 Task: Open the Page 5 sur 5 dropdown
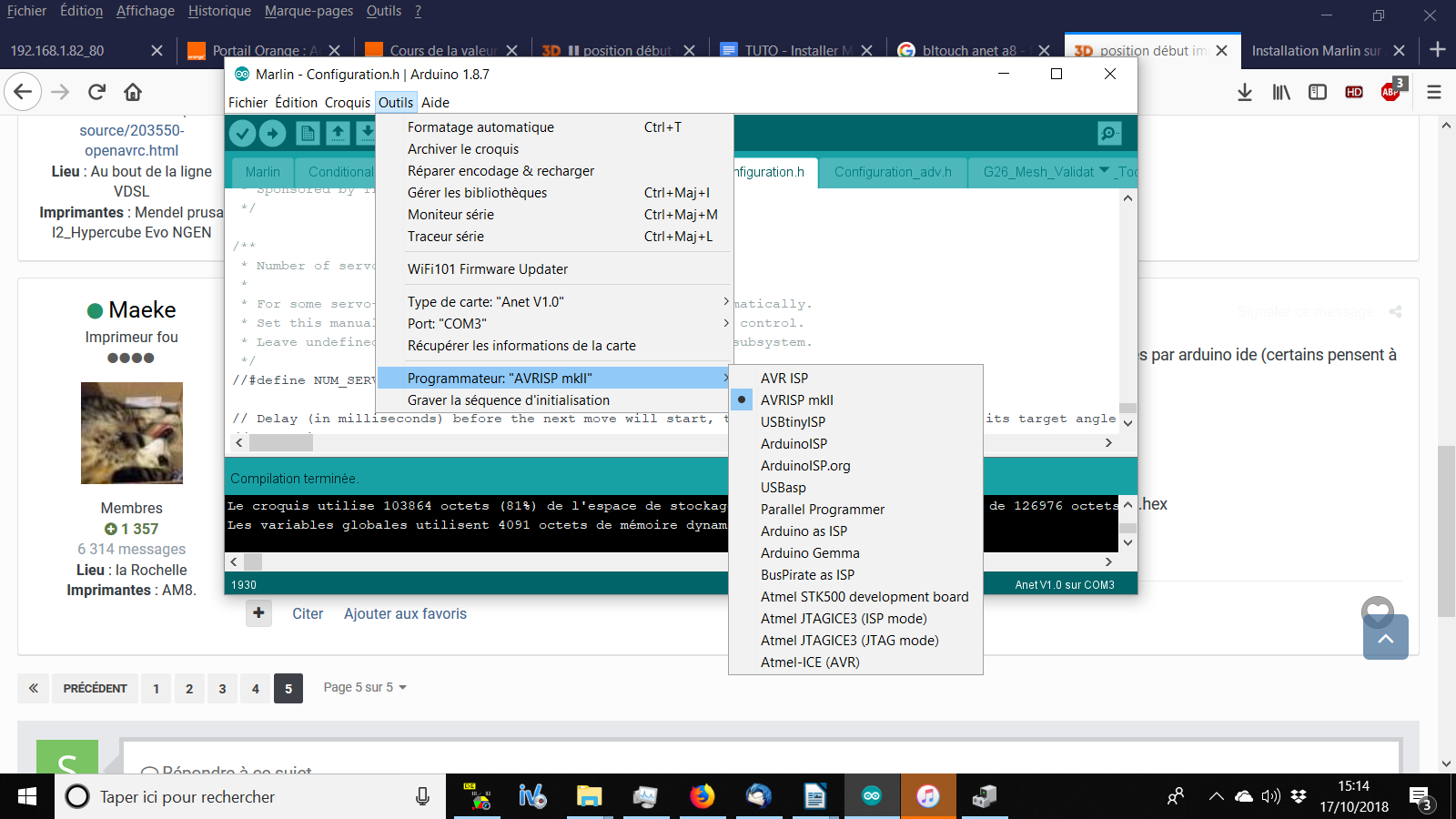pyautogui.click(x=365, y=687)
